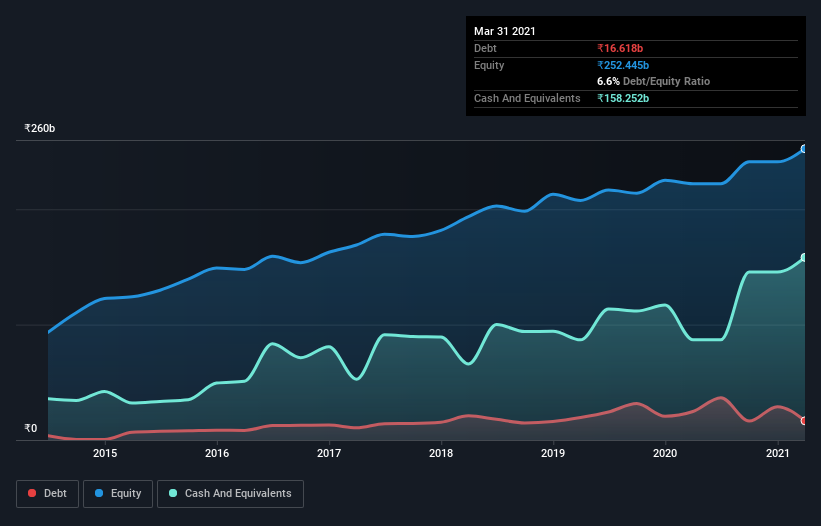Viewport: 821px width, 526px height.
Task: Click the 2018 x-axis label
Action: point(441,453)
